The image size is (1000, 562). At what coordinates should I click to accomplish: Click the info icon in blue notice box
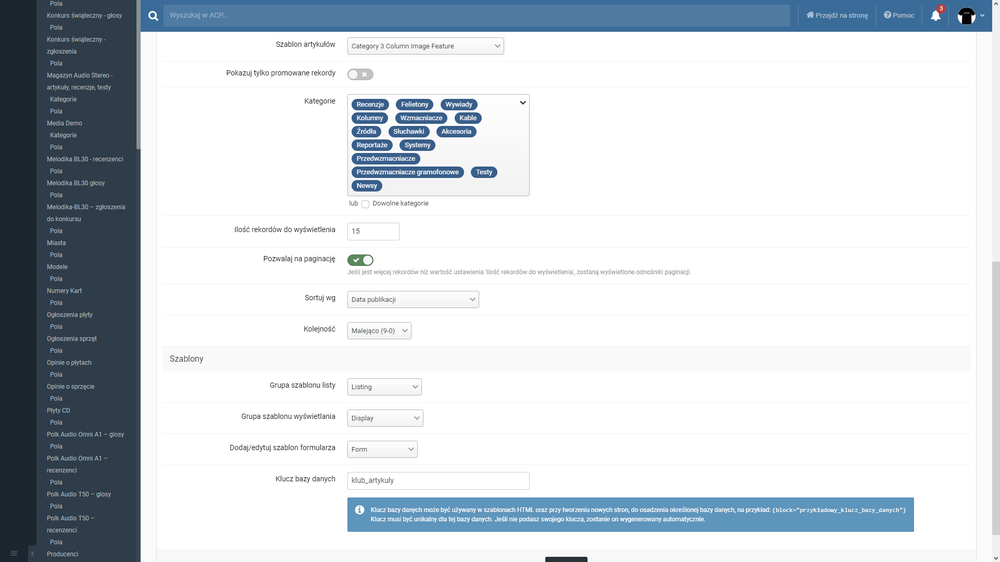click(360, 510)
